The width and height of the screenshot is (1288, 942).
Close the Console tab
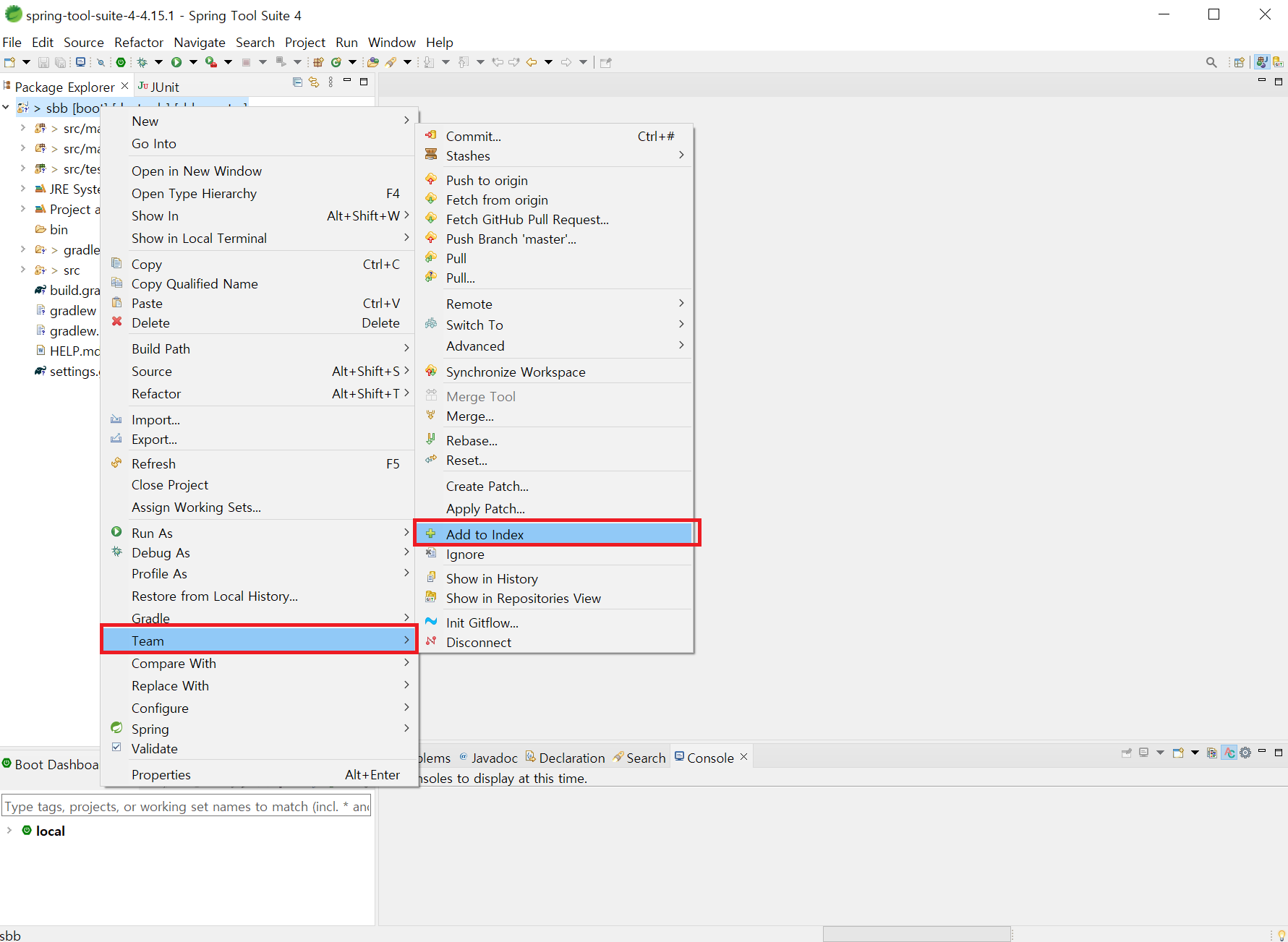(x=743, y=756)
